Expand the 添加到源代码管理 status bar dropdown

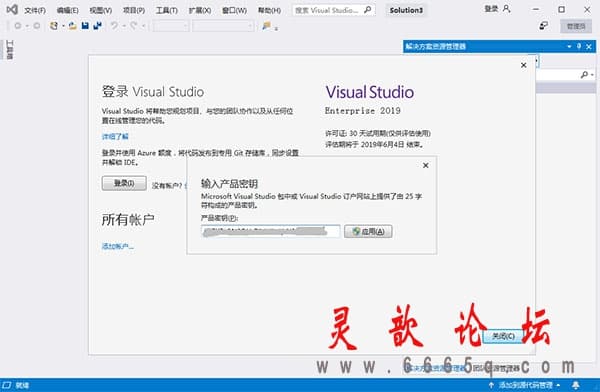558,385
